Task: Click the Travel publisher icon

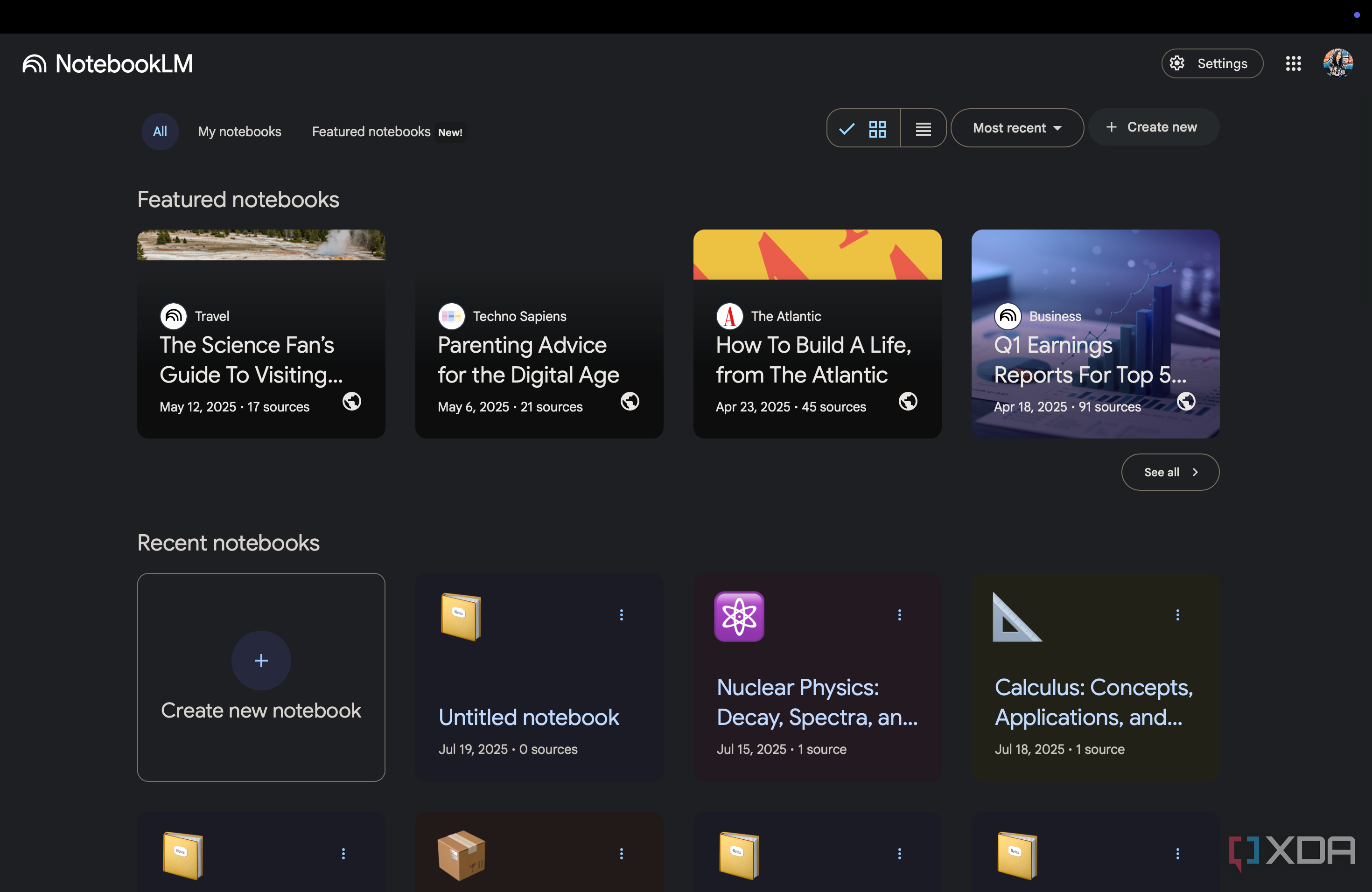Action: pos(174,316)
